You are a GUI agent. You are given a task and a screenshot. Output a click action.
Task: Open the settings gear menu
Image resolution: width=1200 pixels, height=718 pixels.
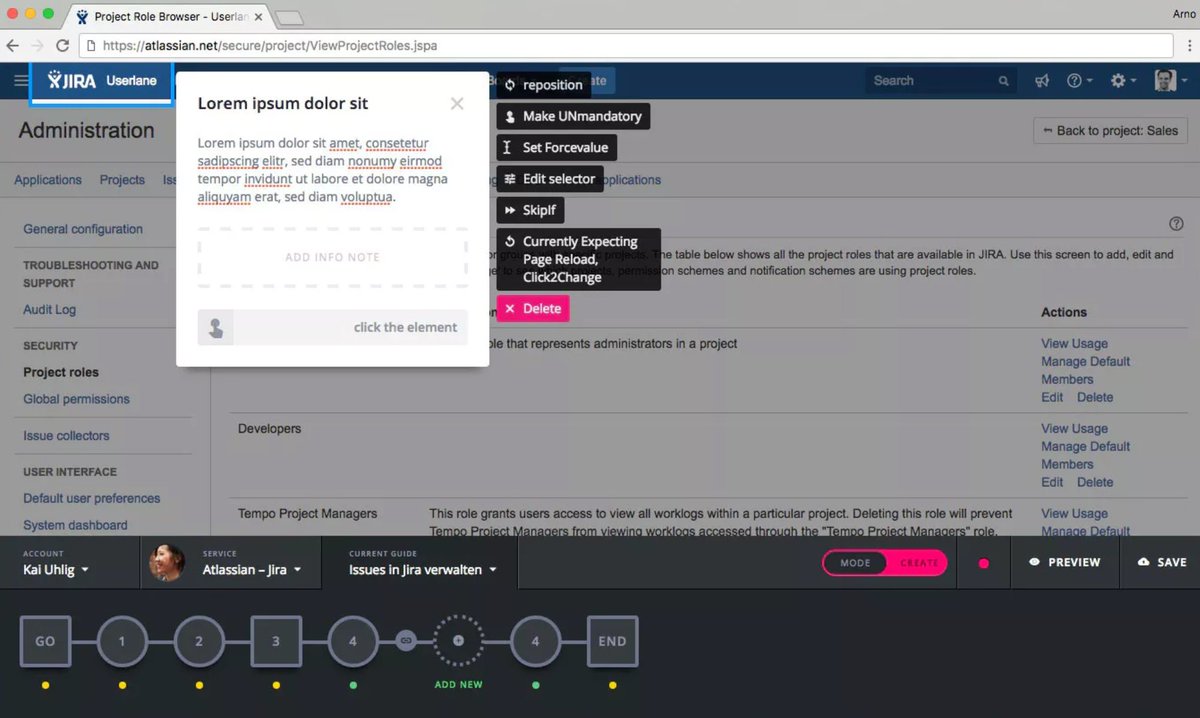(x=1123, y=81)
